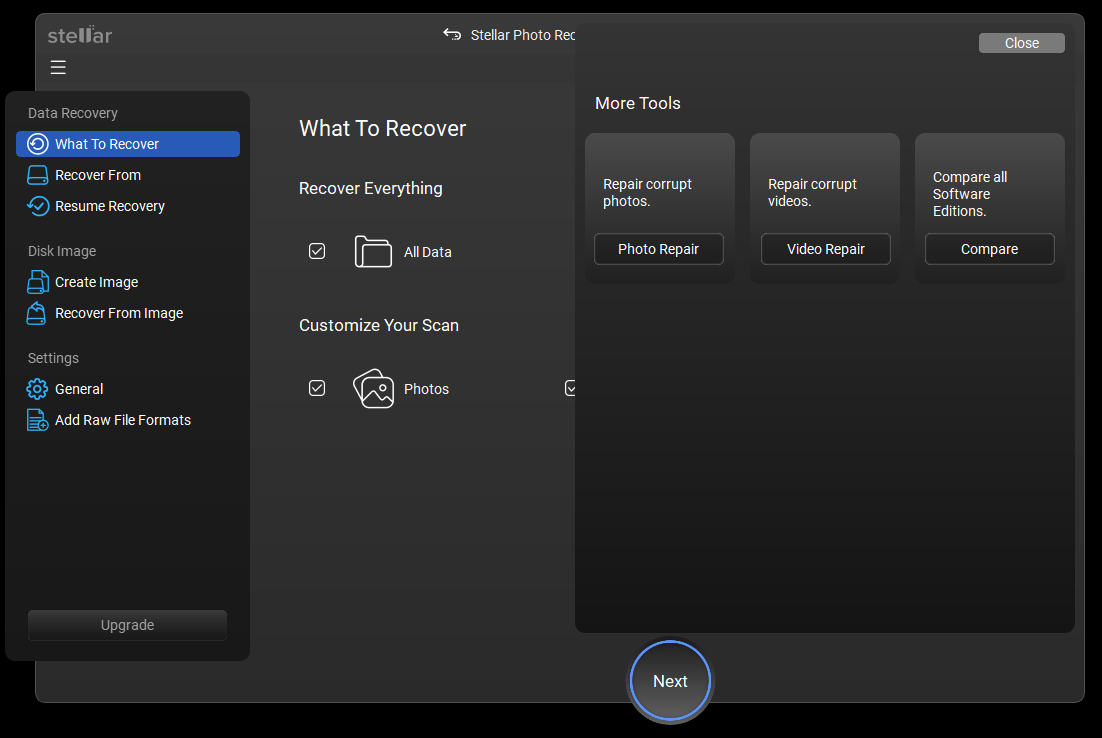Click the Add Raw File Formats icon

coord(37,420)
